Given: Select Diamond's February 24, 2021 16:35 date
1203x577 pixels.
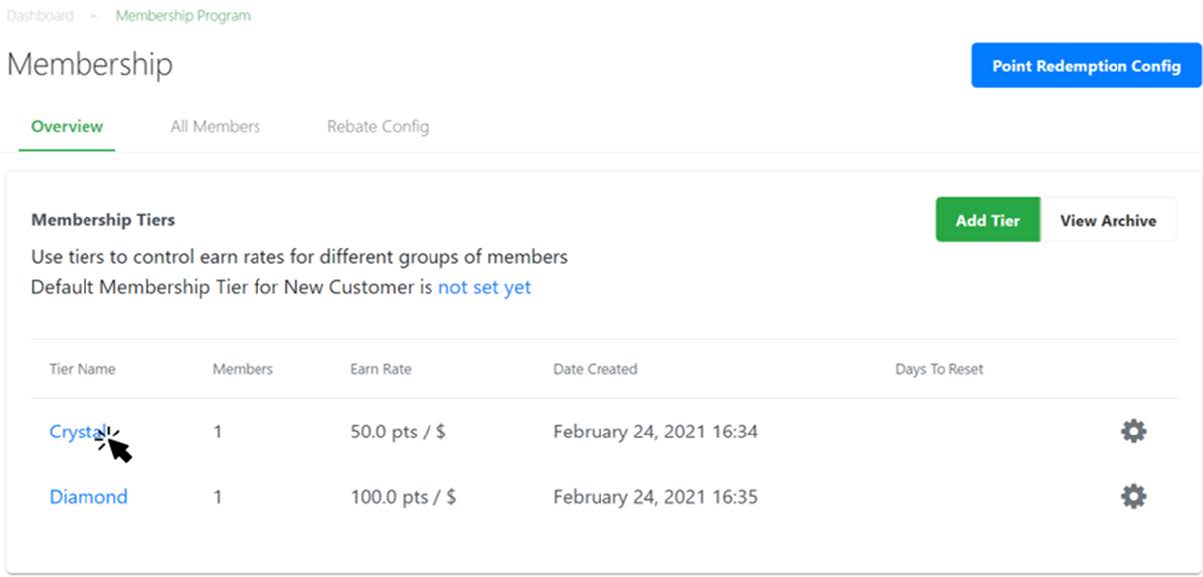Looking at the screenshot, I should pyautogui.click(x=655, y=497).
